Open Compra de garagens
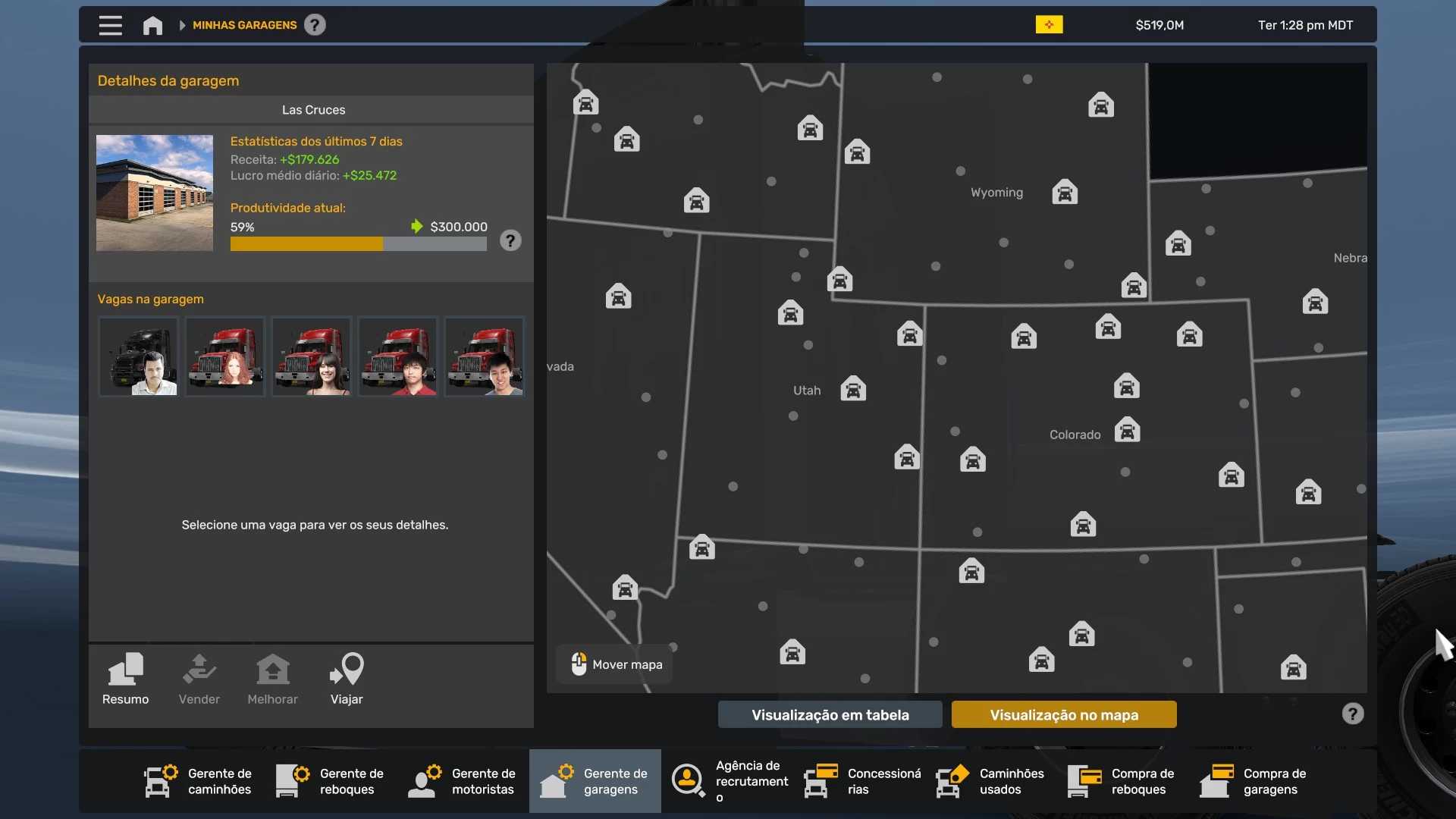1456x819 pixels. pos(1254,781)
